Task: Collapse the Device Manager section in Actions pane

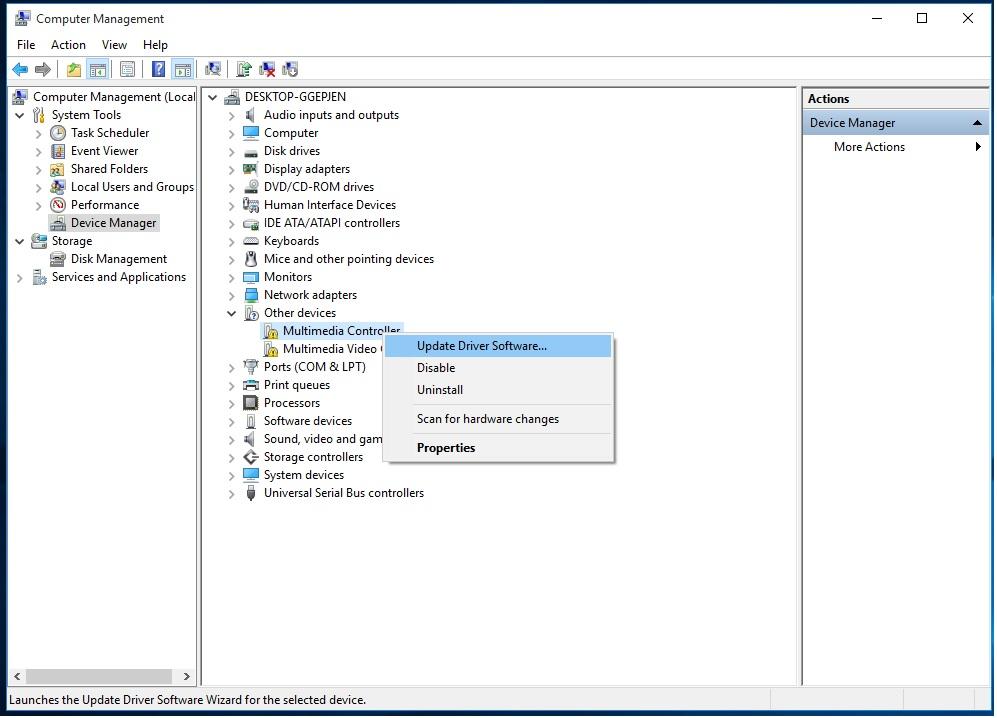Action: (977, 123)
